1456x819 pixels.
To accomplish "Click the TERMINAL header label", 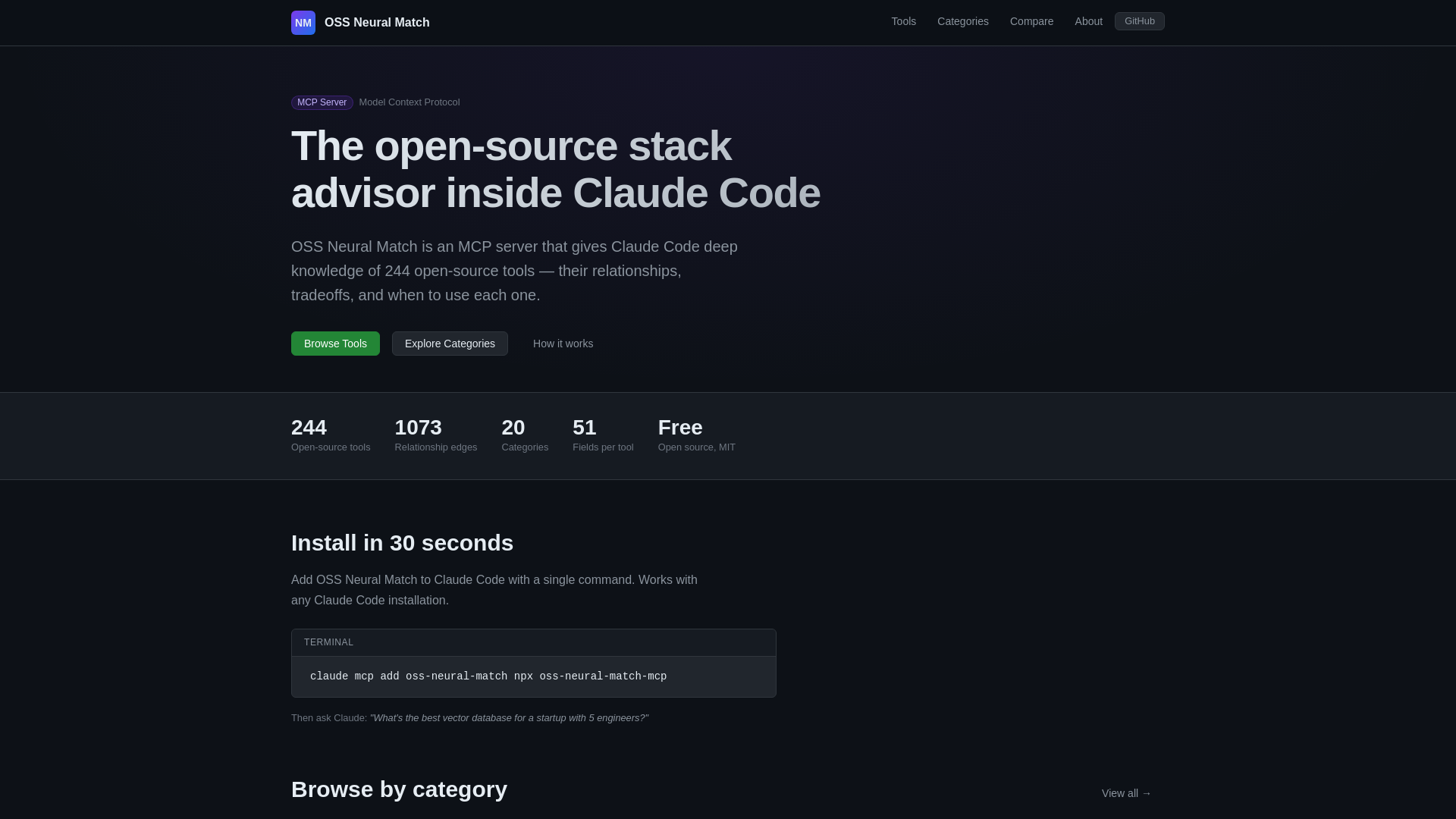I will pos(328,642).
